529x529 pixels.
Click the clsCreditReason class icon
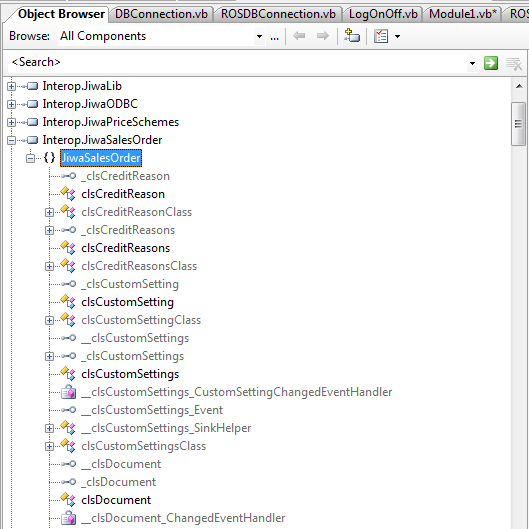[68, 194]
